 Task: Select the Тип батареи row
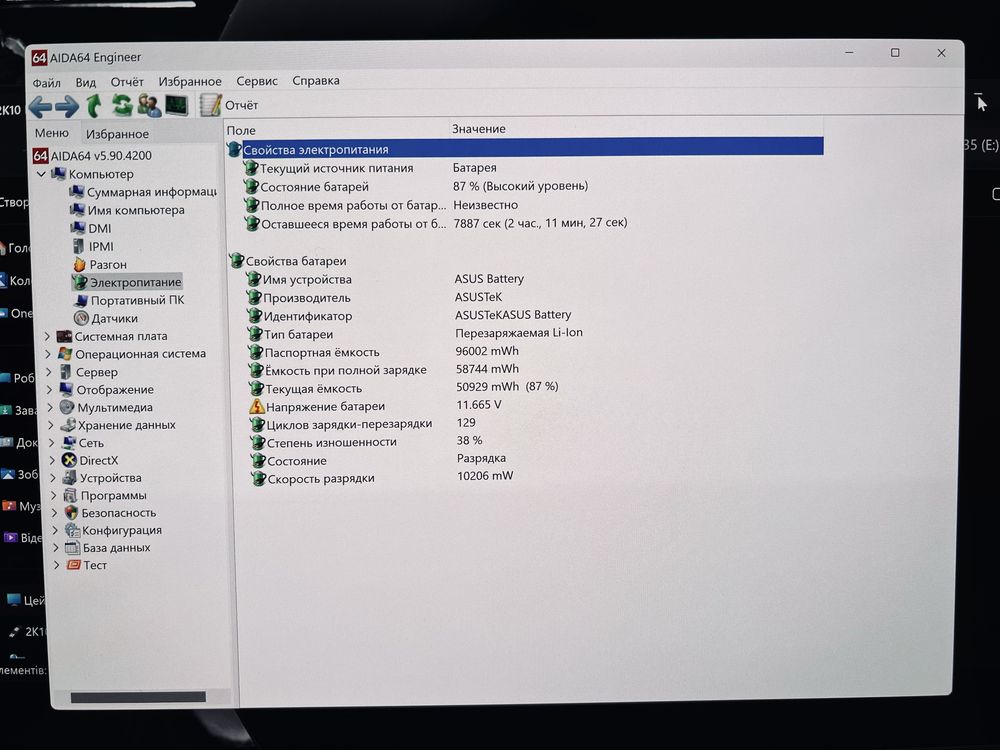click(415, 334)
